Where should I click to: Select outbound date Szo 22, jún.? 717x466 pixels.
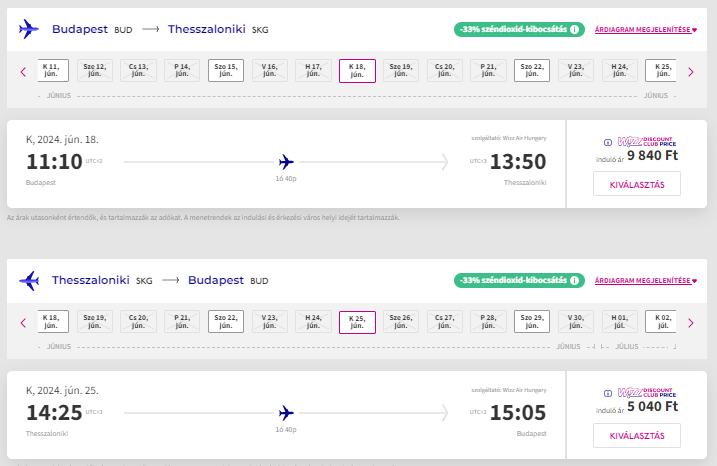(532, 70)
